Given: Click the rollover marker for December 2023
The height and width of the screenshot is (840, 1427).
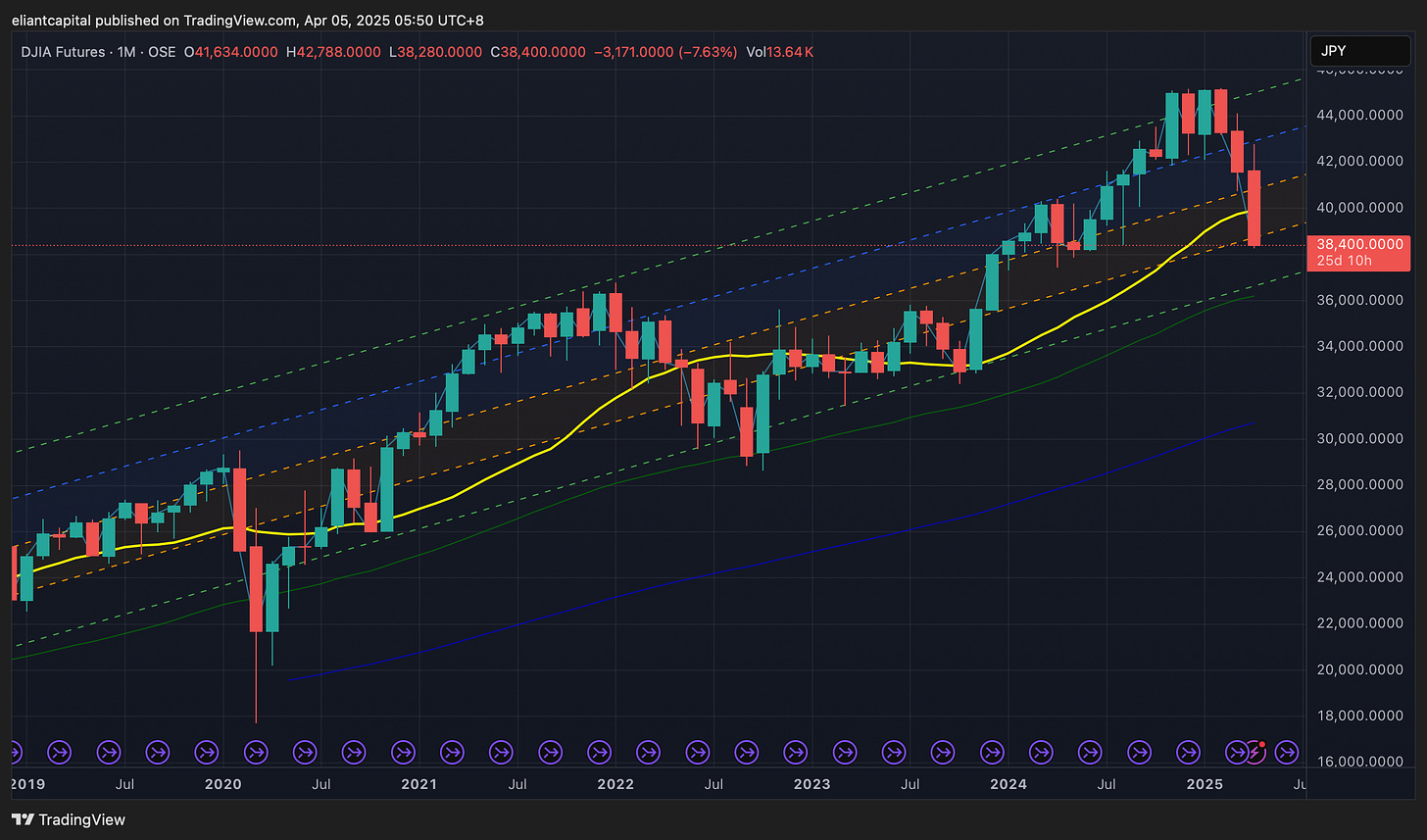Looking at the screenshot, I should point(991,753).
